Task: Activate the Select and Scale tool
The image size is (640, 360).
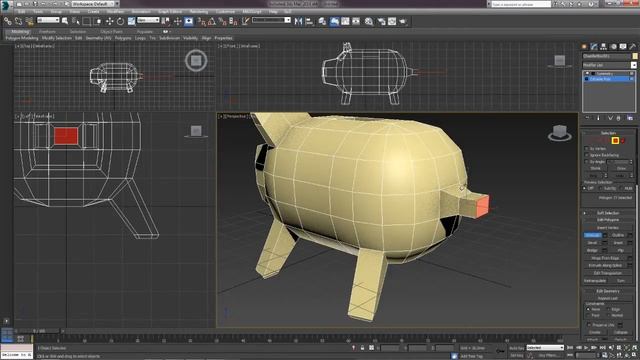Action: 131,21
